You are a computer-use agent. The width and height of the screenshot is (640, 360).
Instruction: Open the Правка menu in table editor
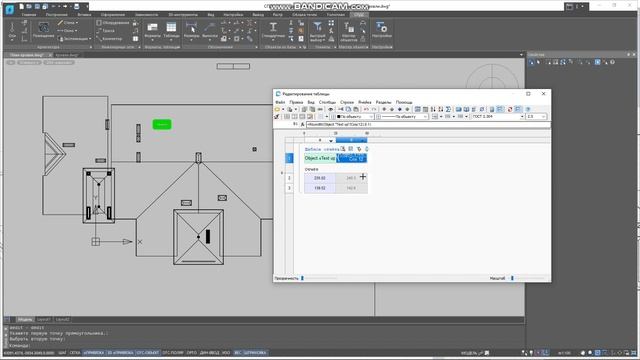tap(296, 102)
